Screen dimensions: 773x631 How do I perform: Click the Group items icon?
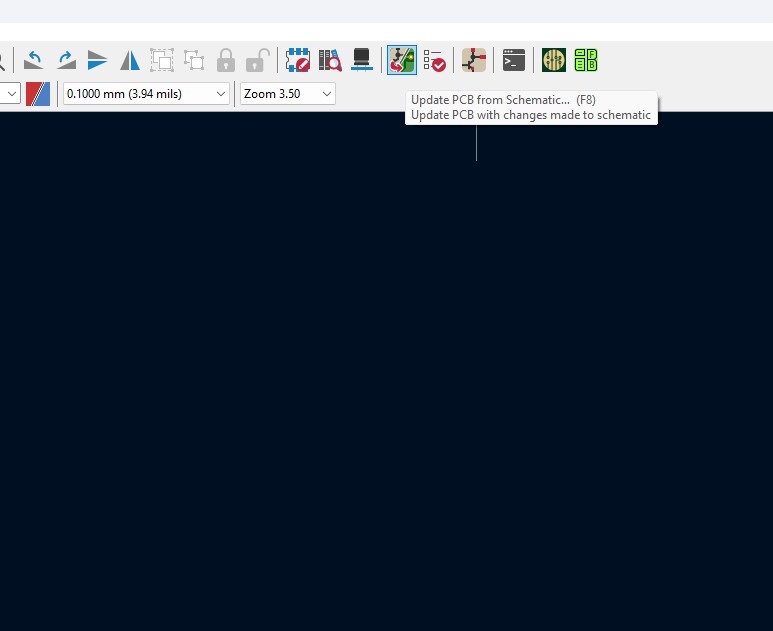tap(162, 60)
